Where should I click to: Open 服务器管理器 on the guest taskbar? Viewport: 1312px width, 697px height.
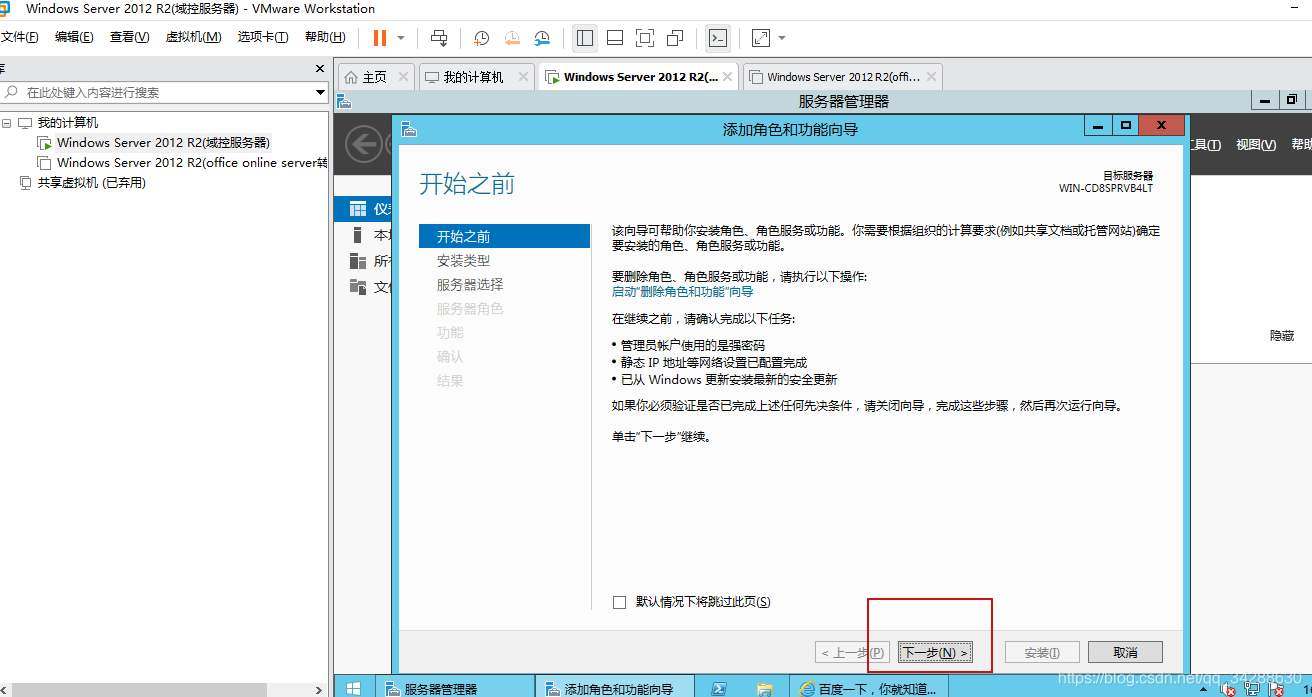[455, 688]
